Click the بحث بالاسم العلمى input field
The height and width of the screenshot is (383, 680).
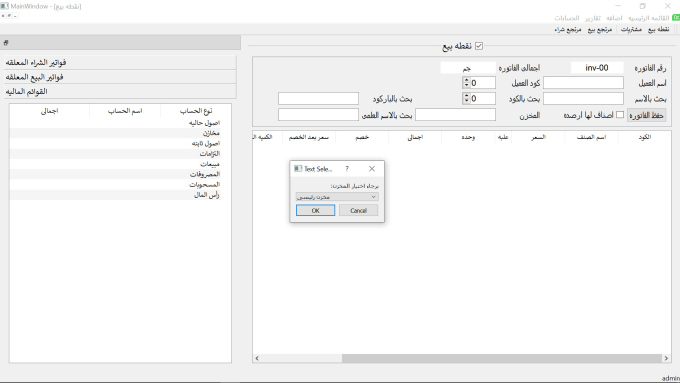[x=318, y=115]
